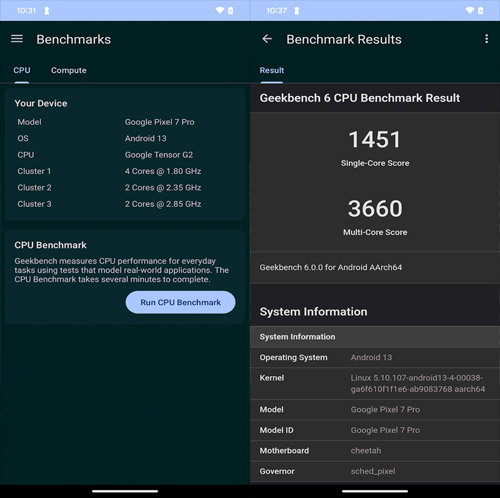Tap the Benchmark Results title
500x498 pixels.
[344, 39]
